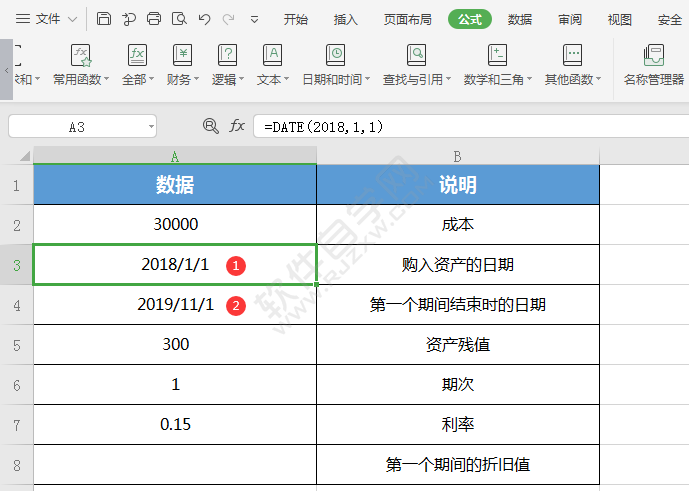Image resolution: width=689 pixels, height=491 pixels.
Task: Expand the 文件 dropdown arrow
Action: pyautogui.click(x=73, y=19)
